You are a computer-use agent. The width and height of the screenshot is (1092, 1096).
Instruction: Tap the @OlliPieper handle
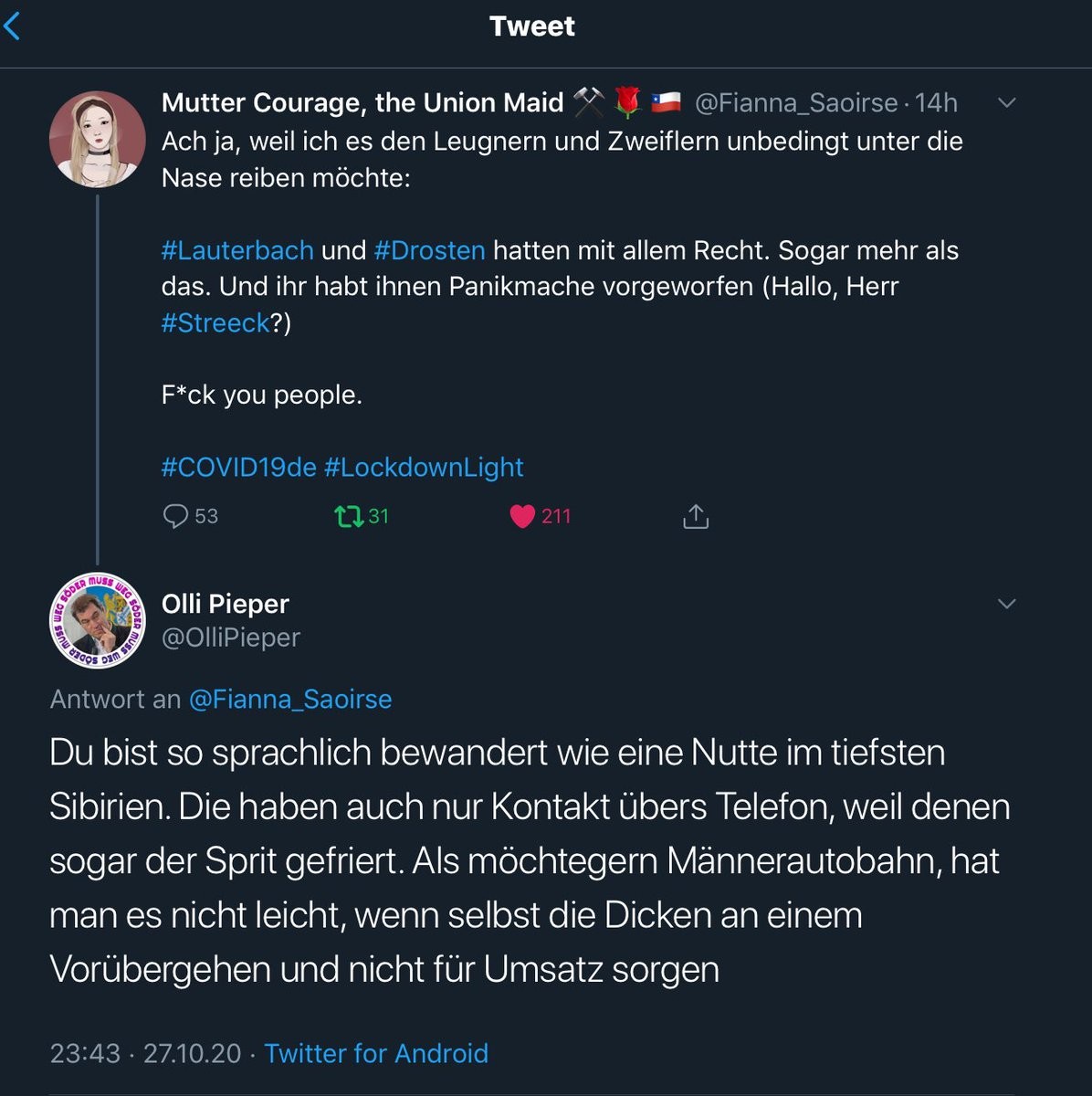tap(231, 638)
